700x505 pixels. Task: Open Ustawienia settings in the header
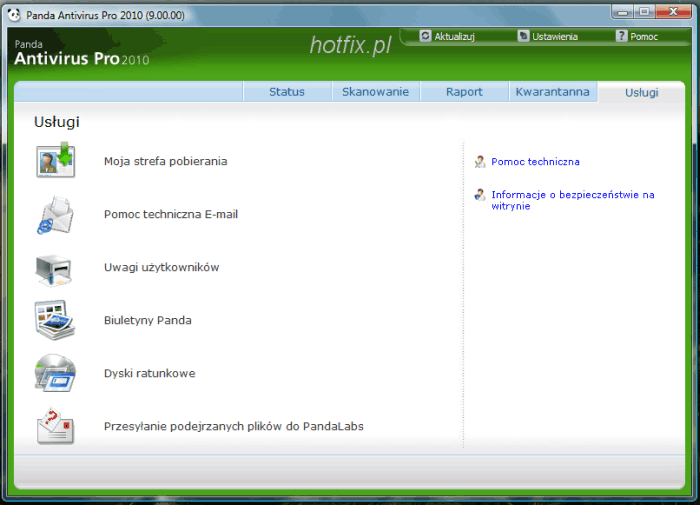point(547,36)
